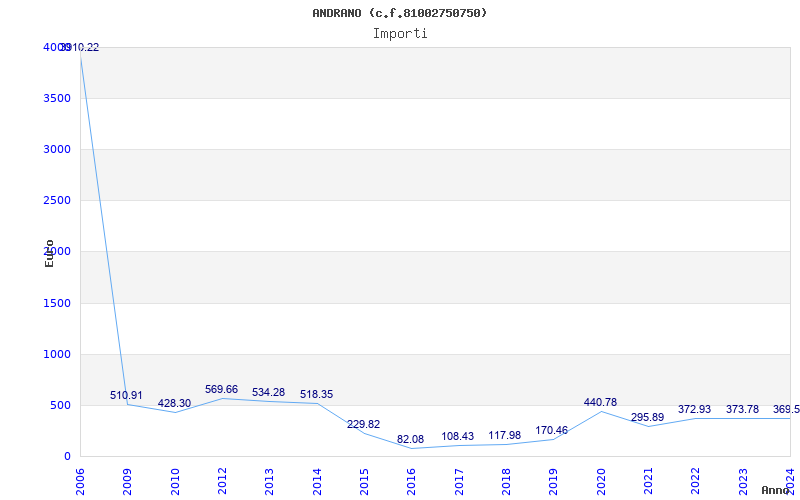Select the 569.66 data label
The width and height of the screenshot is (800, 500).
tap(221, 390)
